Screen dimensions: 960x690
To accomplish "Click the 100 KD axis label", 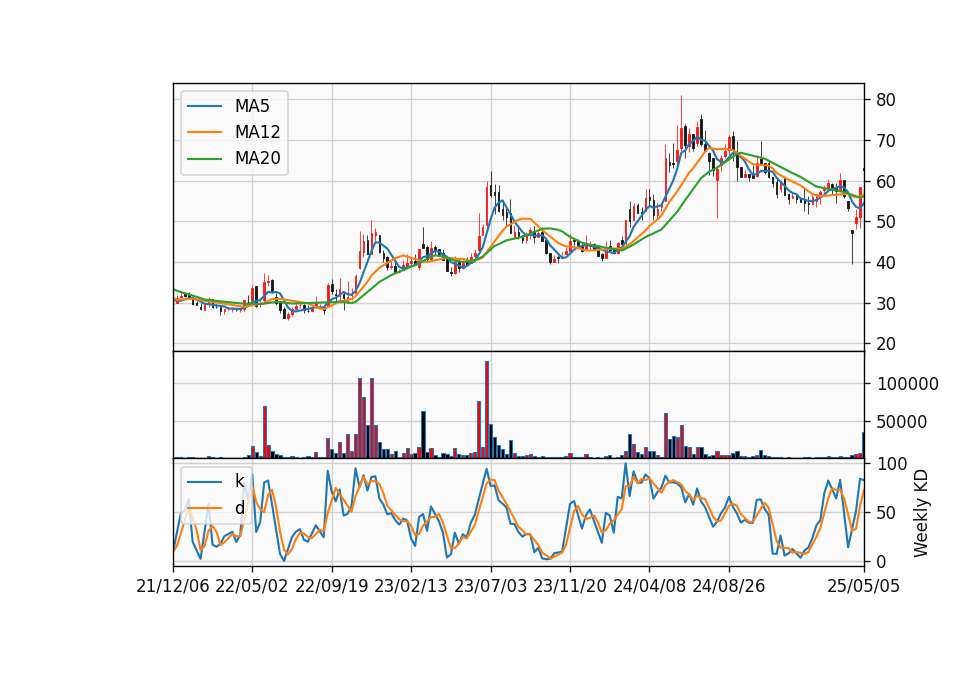I will pos(892,464).
